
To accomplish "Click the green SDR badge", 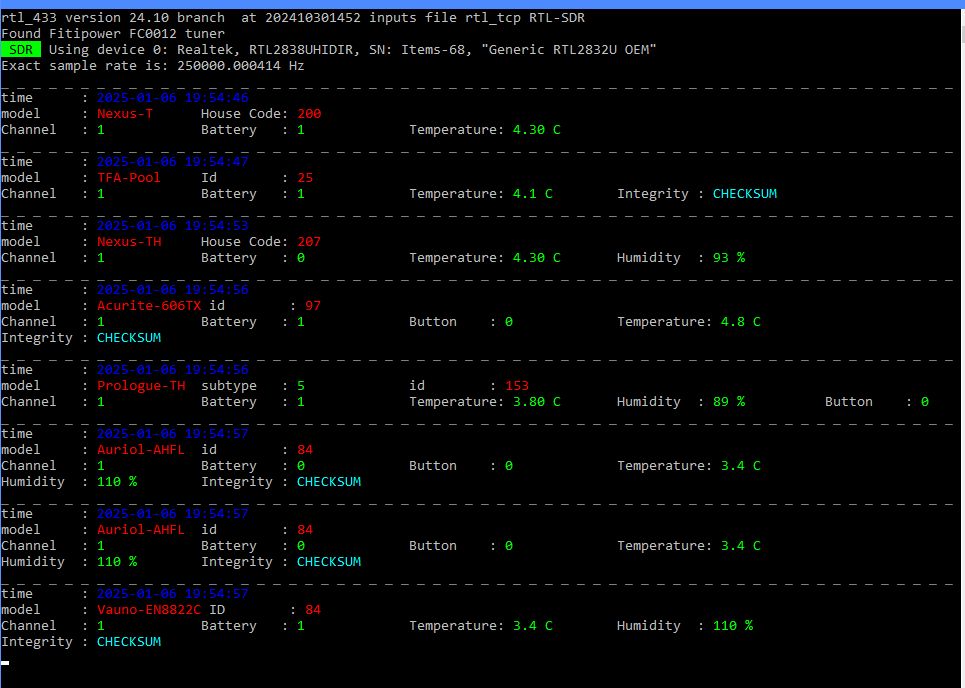I will (x=20, y=49).
